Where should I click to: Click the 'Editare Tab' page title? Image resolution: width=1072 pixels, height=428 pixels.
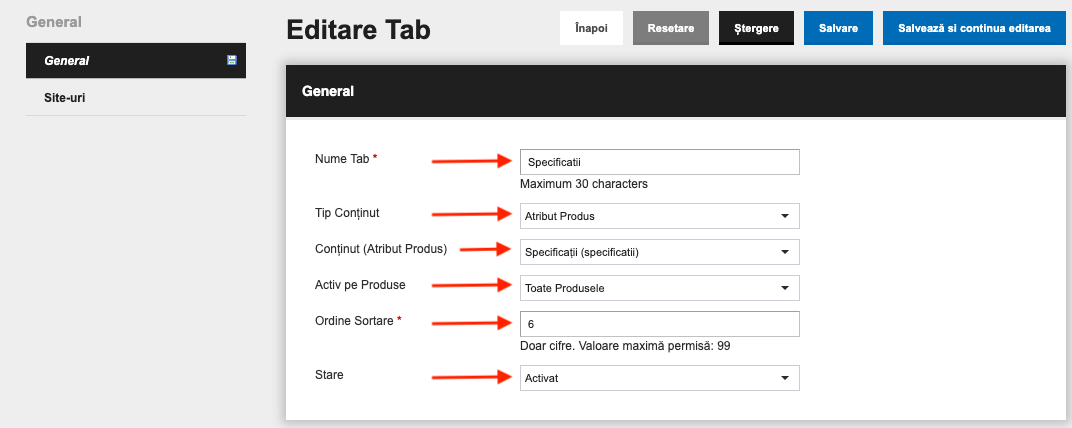pyautogui.click(x=359, y=30)
